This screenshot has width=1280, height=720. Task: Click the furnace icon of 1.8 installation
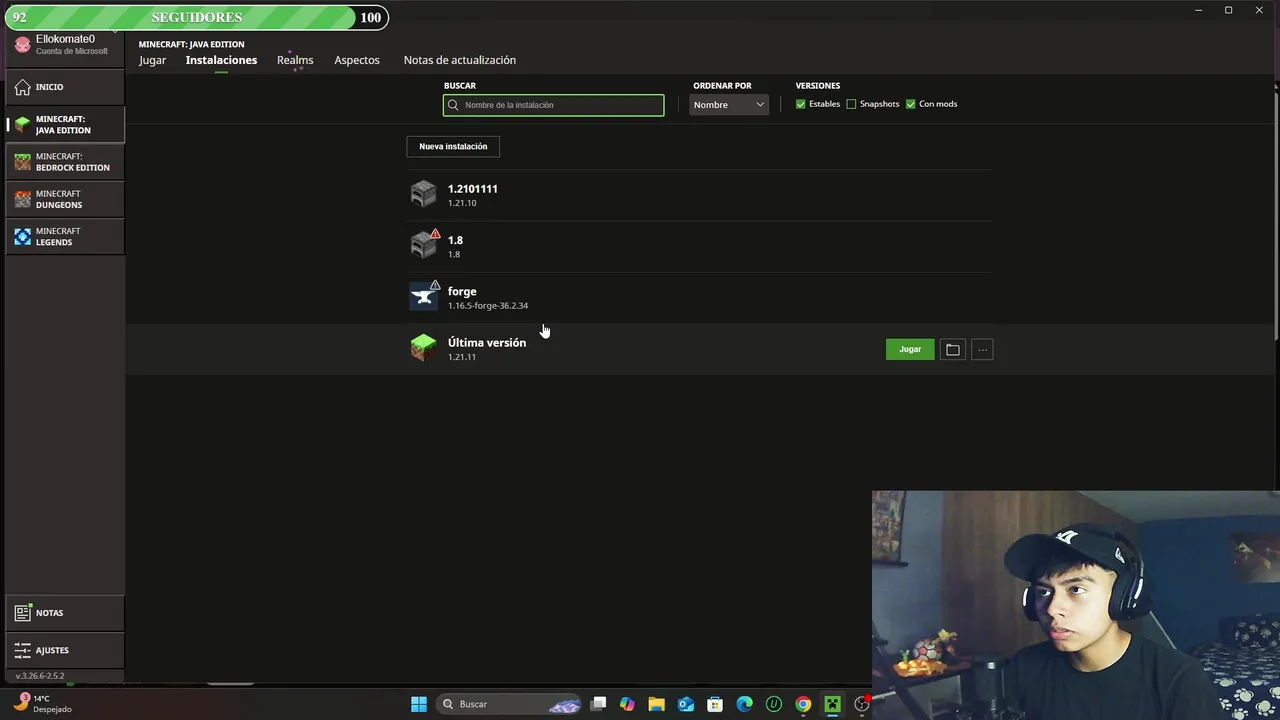424,245
